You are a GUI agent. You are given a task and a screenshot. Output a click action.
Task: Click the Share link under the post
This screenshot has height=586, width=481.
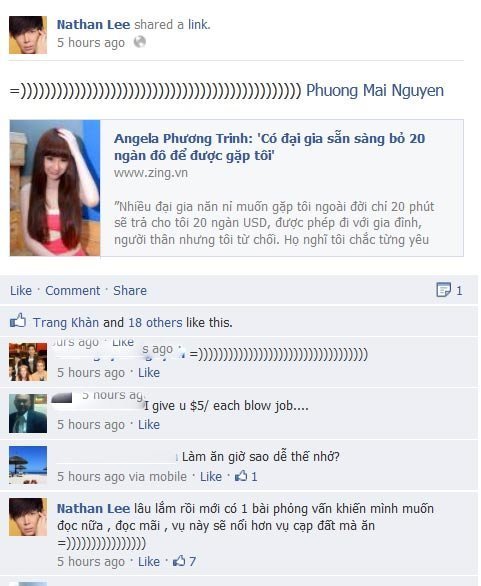click(130, 290)
